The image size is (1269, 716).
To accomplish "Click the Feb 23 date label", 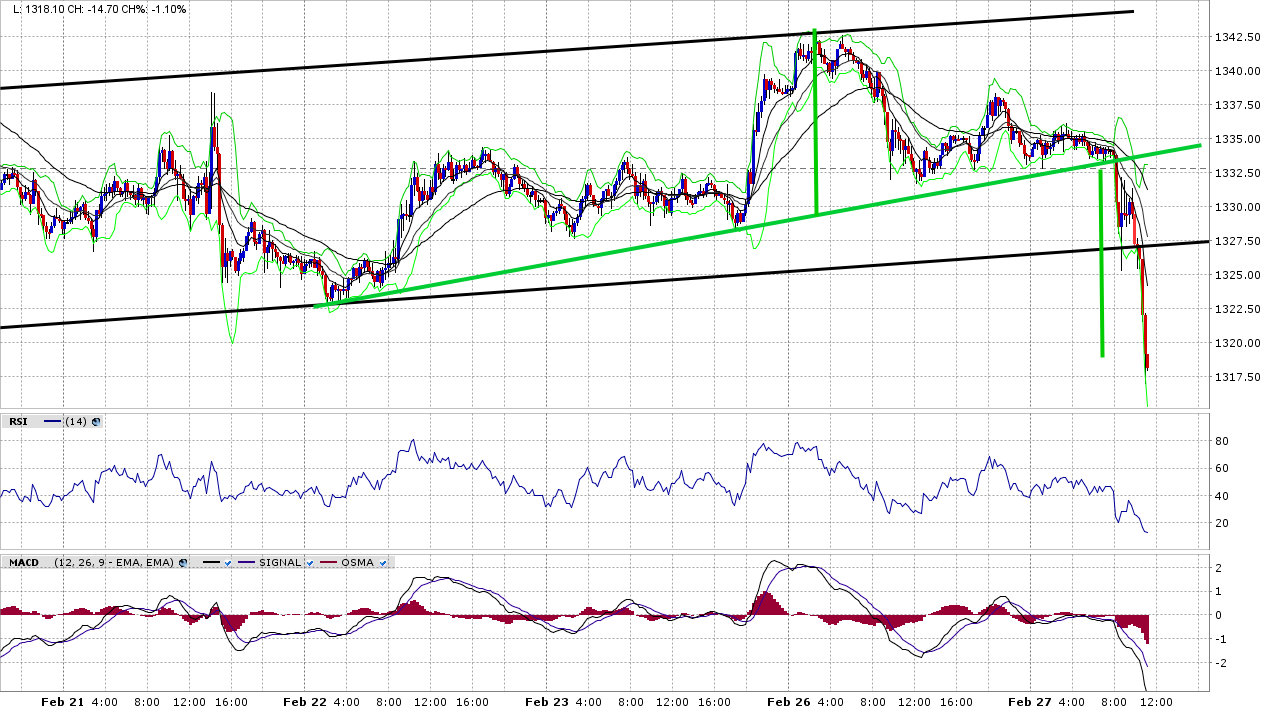I will (547, 702).
